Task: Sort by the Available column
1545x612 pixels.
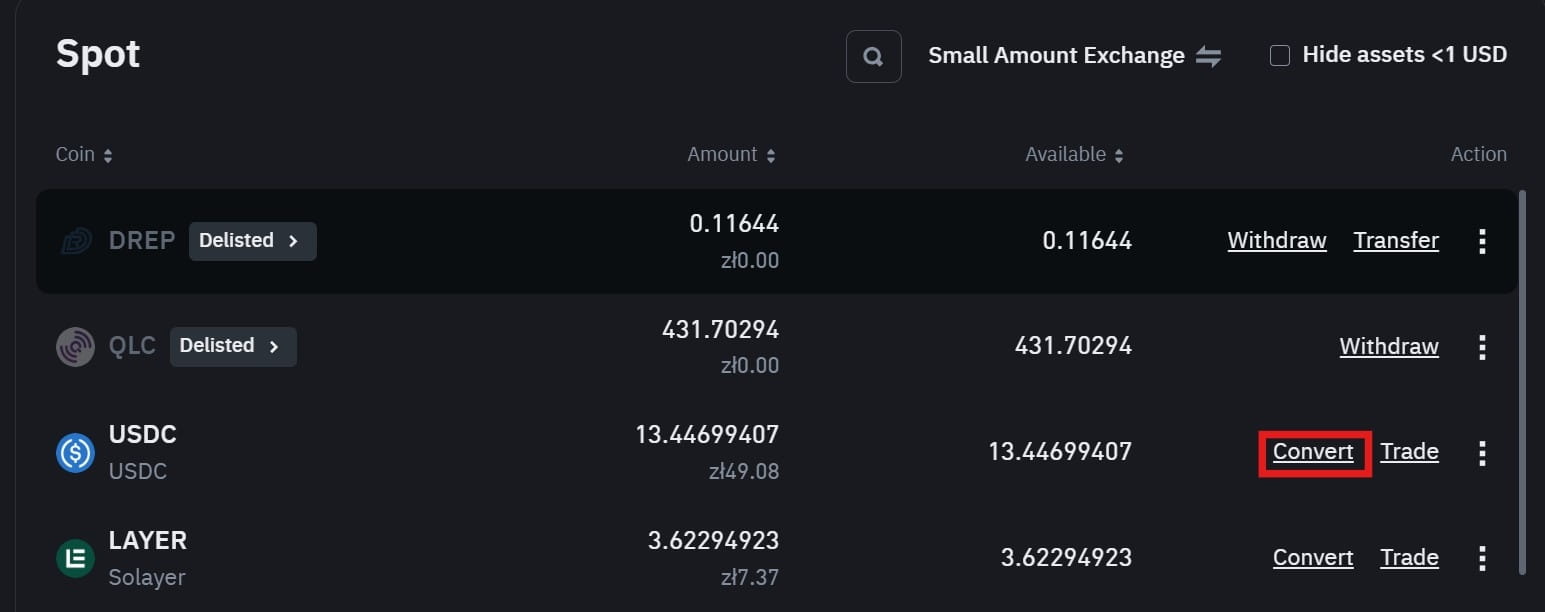Action: tap(1074, 155)
